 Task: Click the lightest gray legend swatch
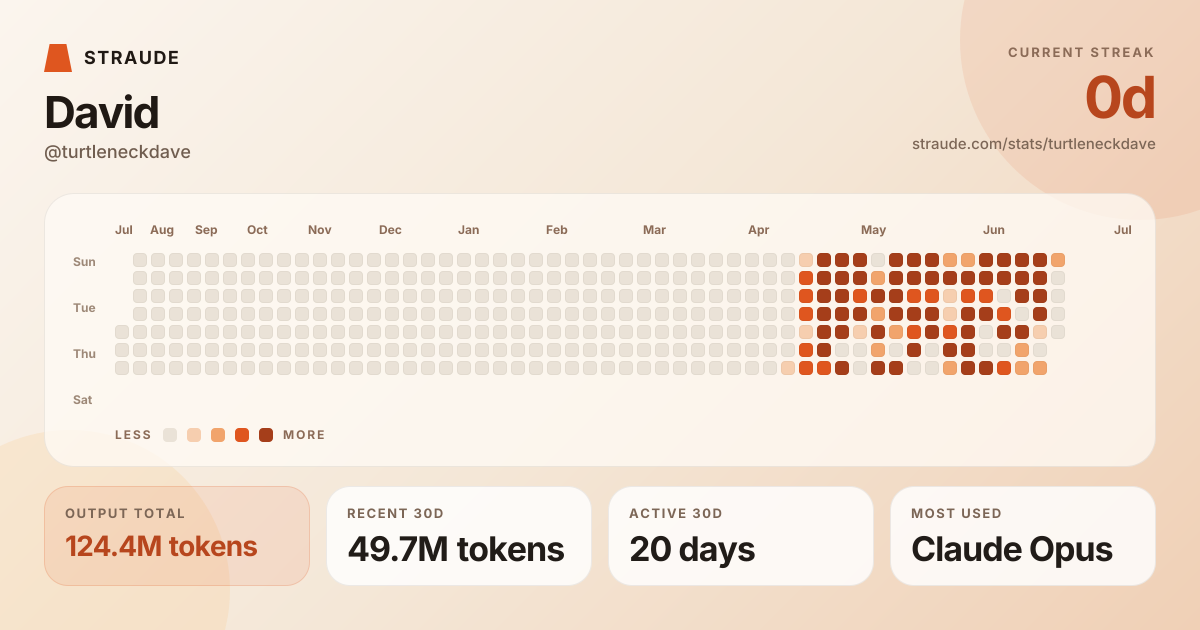point(170,435)
